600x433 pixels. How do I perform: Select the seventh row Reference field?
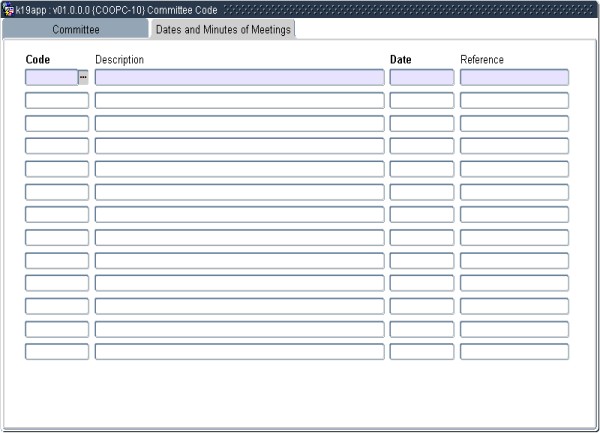click(514, 214)
